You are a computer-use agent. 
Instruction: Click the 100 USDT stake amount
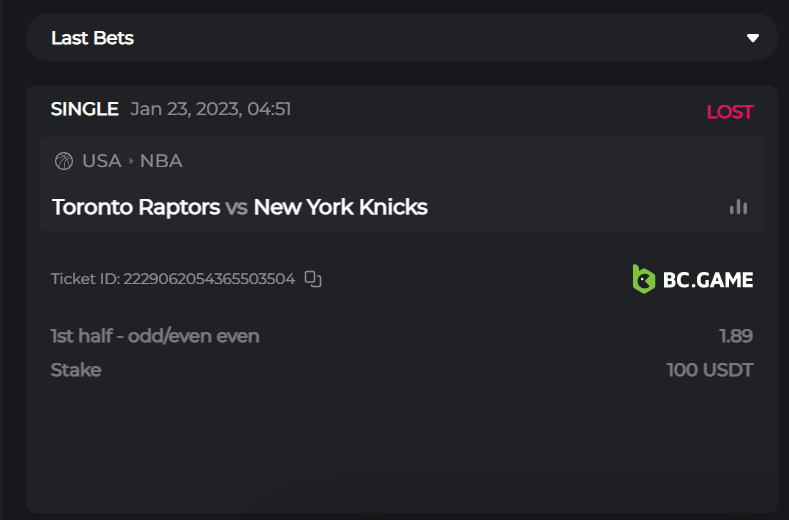[x=709, y=370]
